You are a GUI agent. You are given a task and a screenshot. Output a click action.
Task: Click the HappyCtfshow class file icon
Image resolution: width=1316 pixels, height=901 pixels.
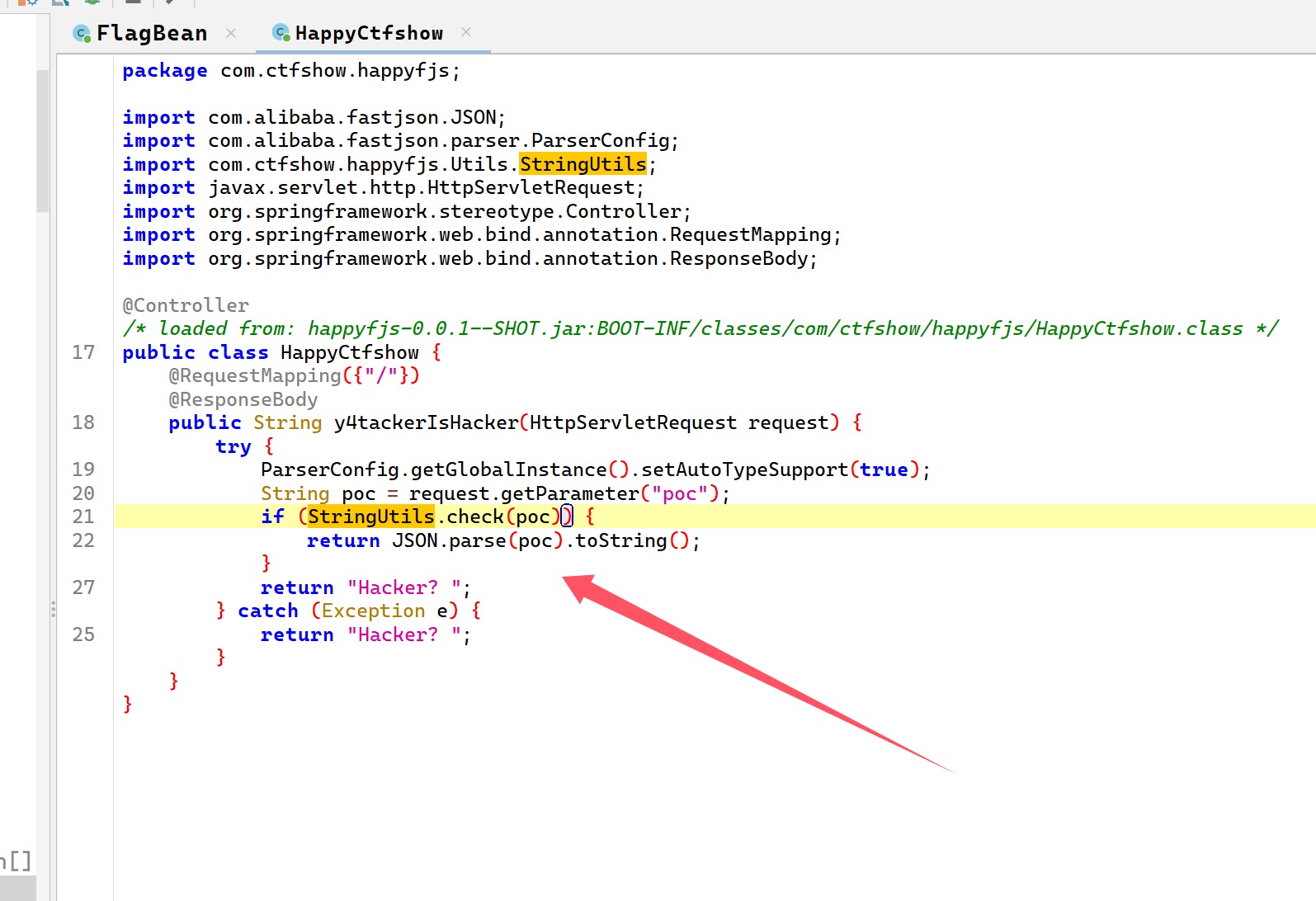point(281,33)
